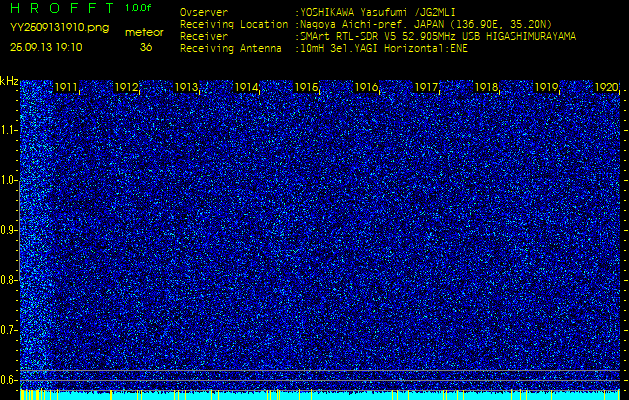Click the meteor label
This screenshot has width=629, height=400.
coord(144,33)
